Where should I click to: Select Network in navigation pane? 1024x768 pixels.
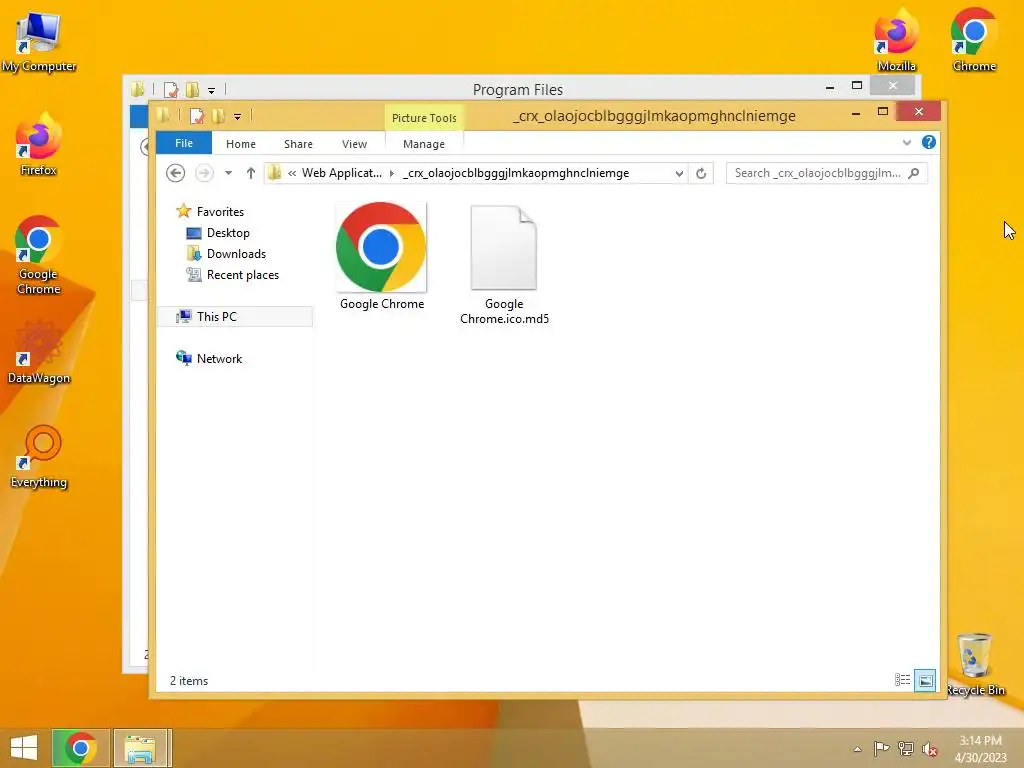(219, 359)
